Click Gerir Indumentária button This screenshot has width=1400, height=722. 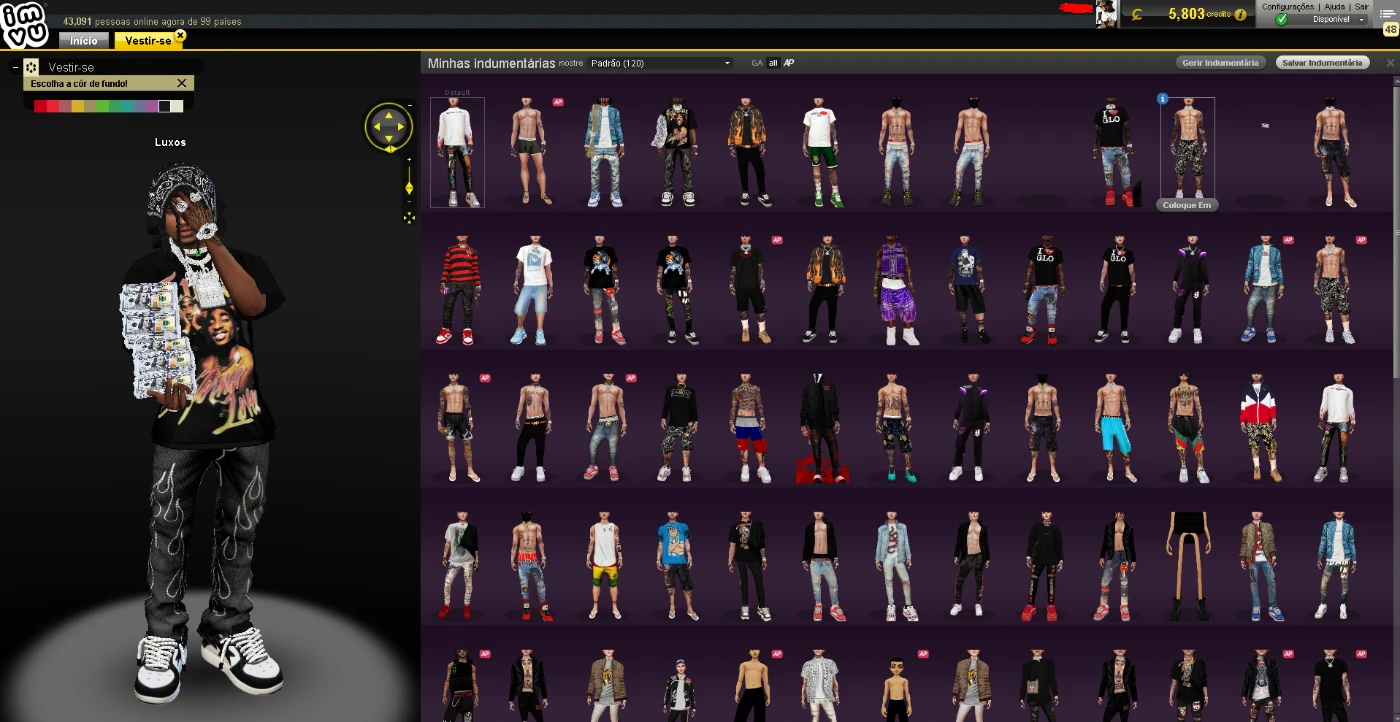click(x=1220, y=63)
